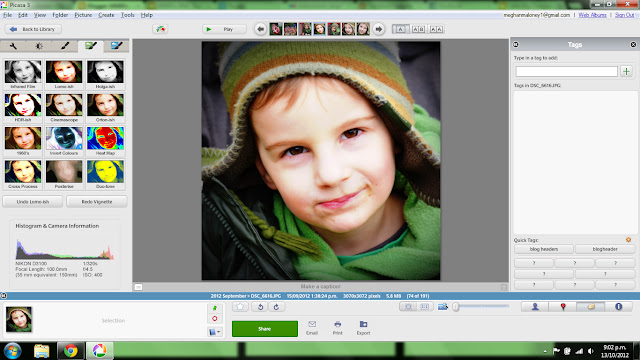This screenshot has height=360, width=640.
Task: Add a star to the photo
Action: [240, 307]
